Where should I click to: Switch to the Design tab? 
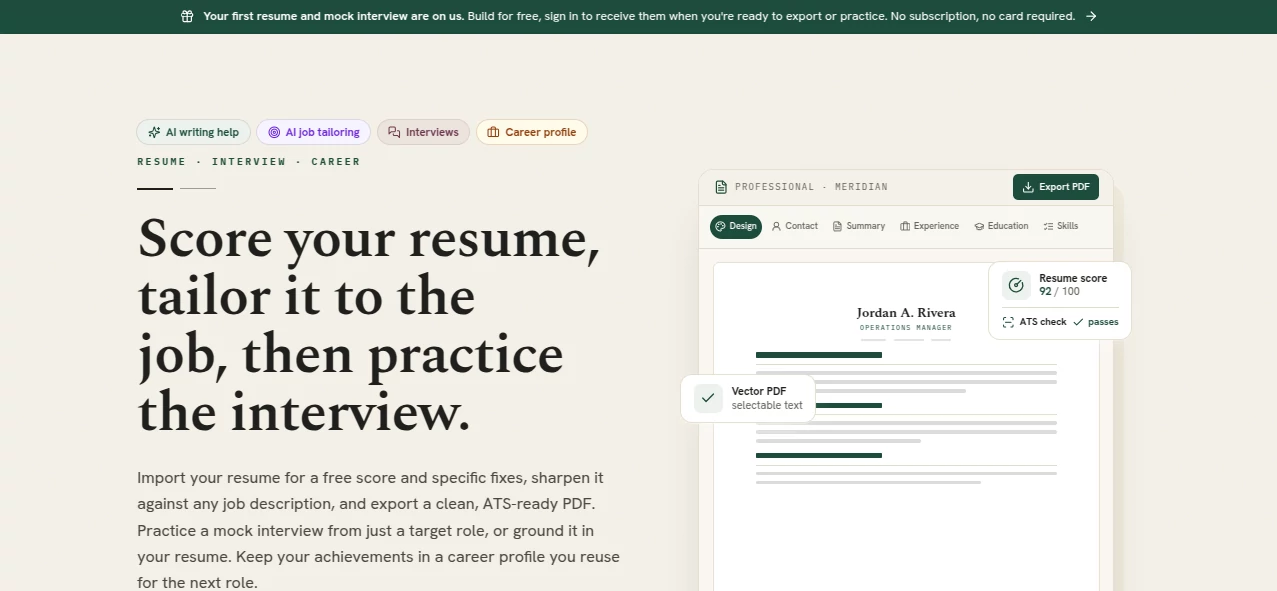point(736,226)
